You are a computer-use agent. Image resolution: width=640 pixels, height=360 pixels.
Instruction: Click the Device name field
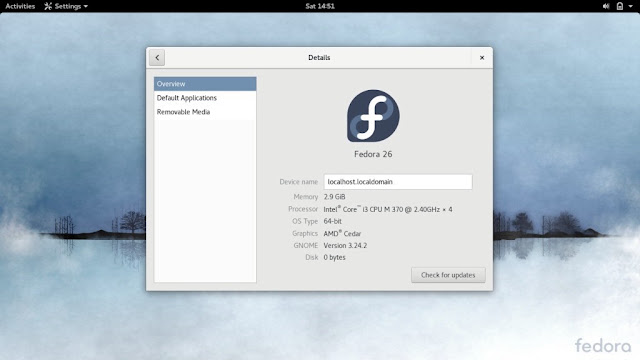pyautogui.click(x=398, y=182)
